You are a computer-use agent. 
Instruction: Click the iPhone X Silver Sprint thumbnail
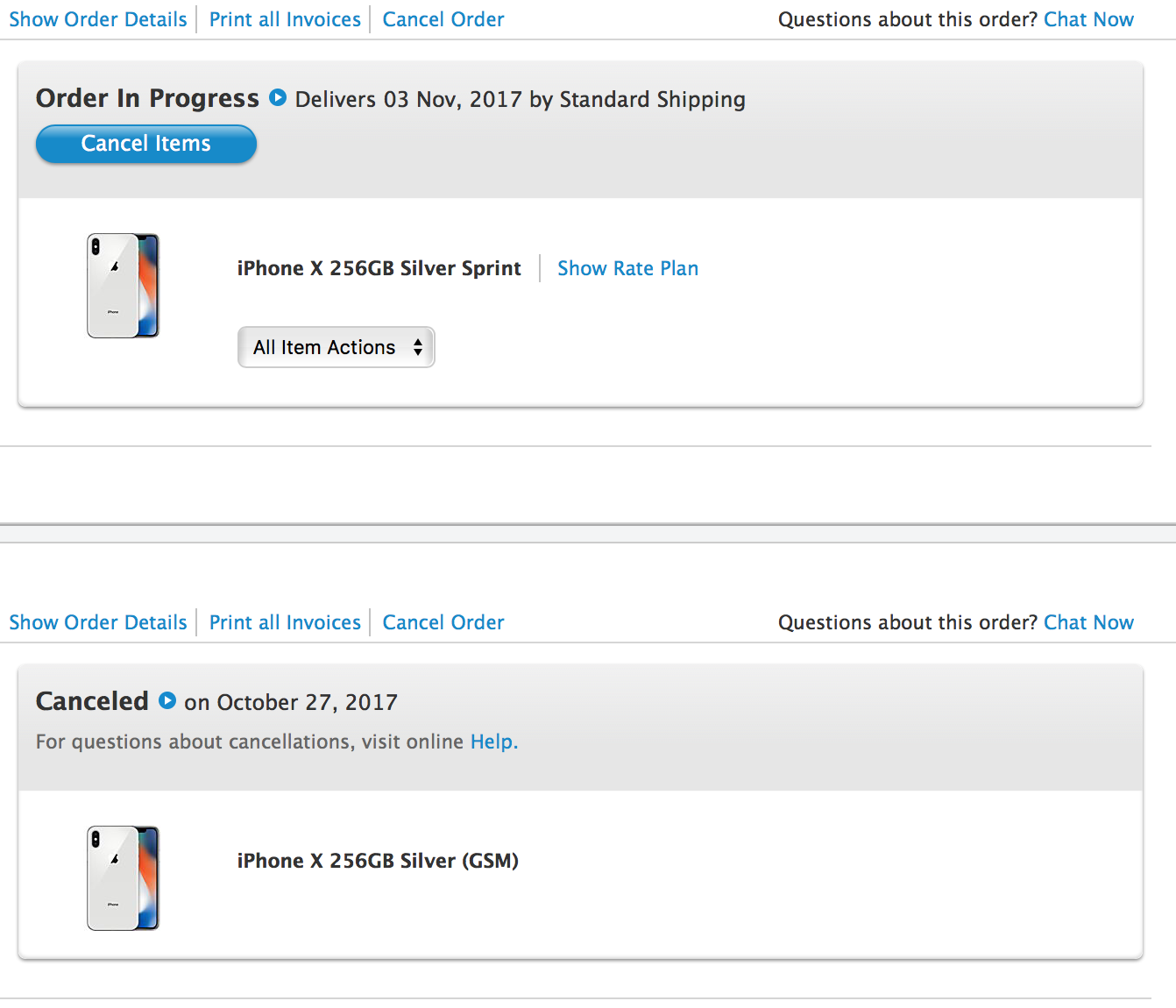[x=123, y=286]
